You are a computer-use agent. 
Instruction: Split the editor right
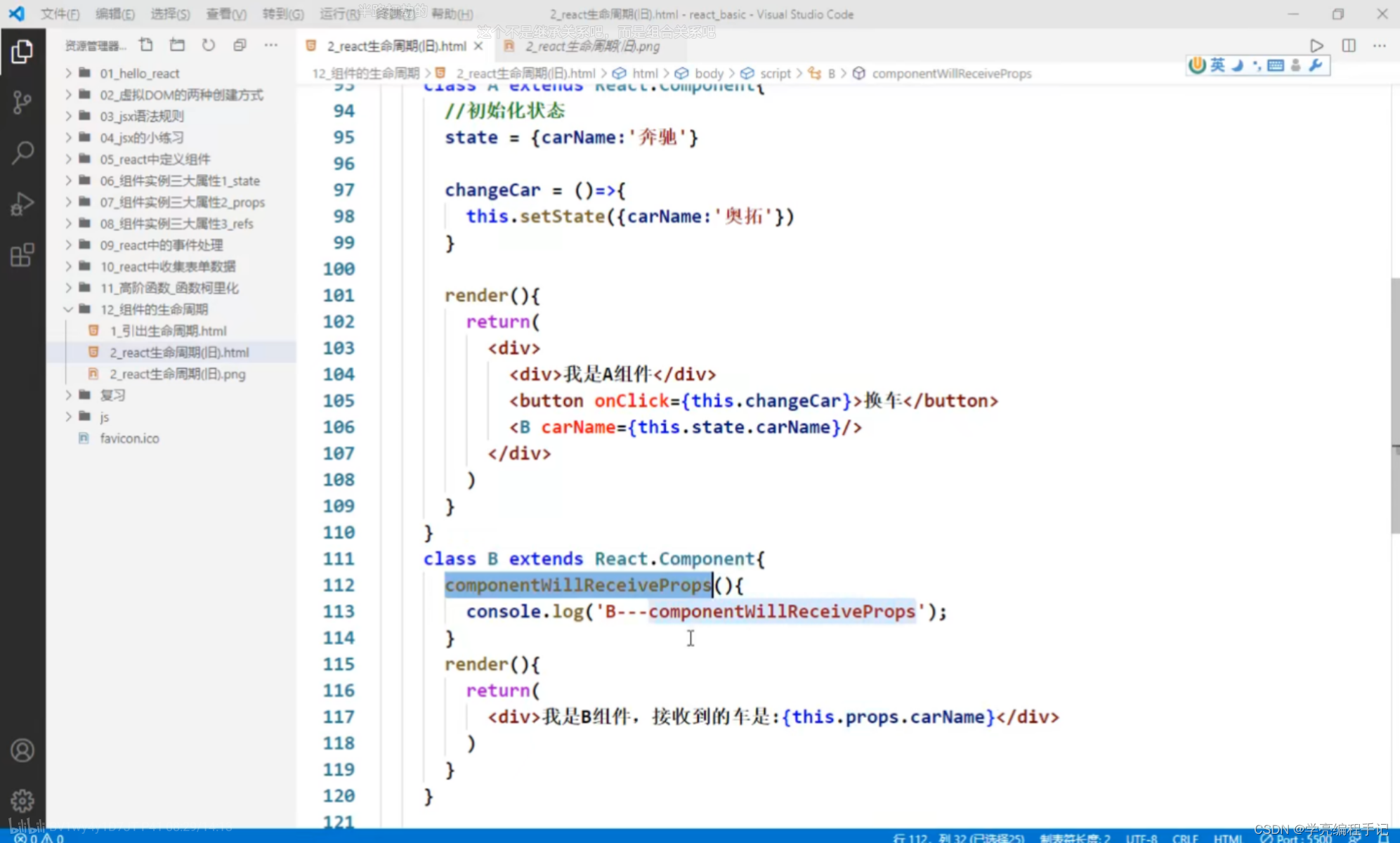pos(1349,46)
